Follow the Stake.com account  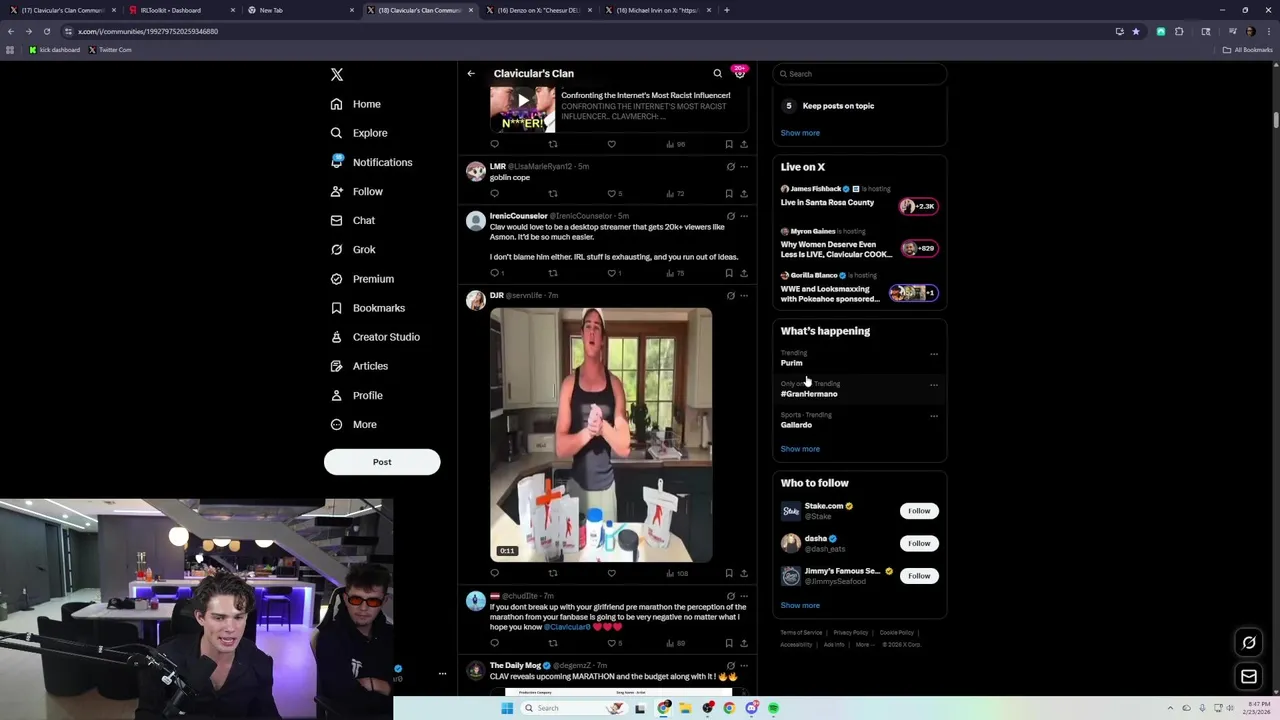tap(919, 511)
